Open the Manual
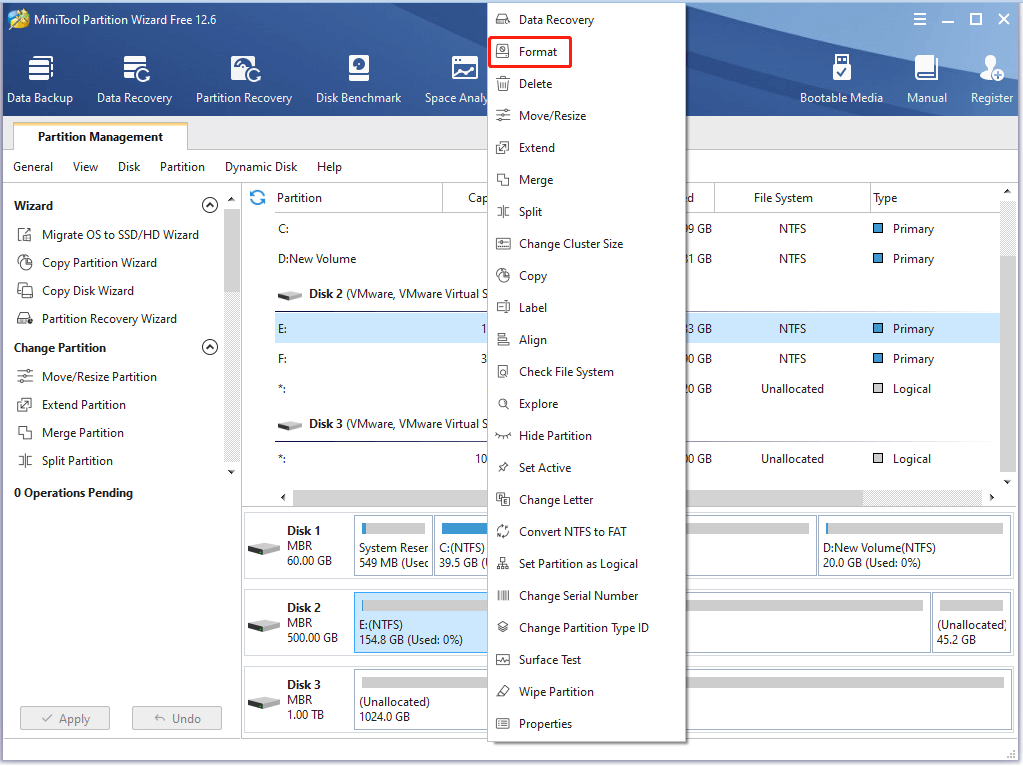The image size is (1023, 766). coord(926,80)
